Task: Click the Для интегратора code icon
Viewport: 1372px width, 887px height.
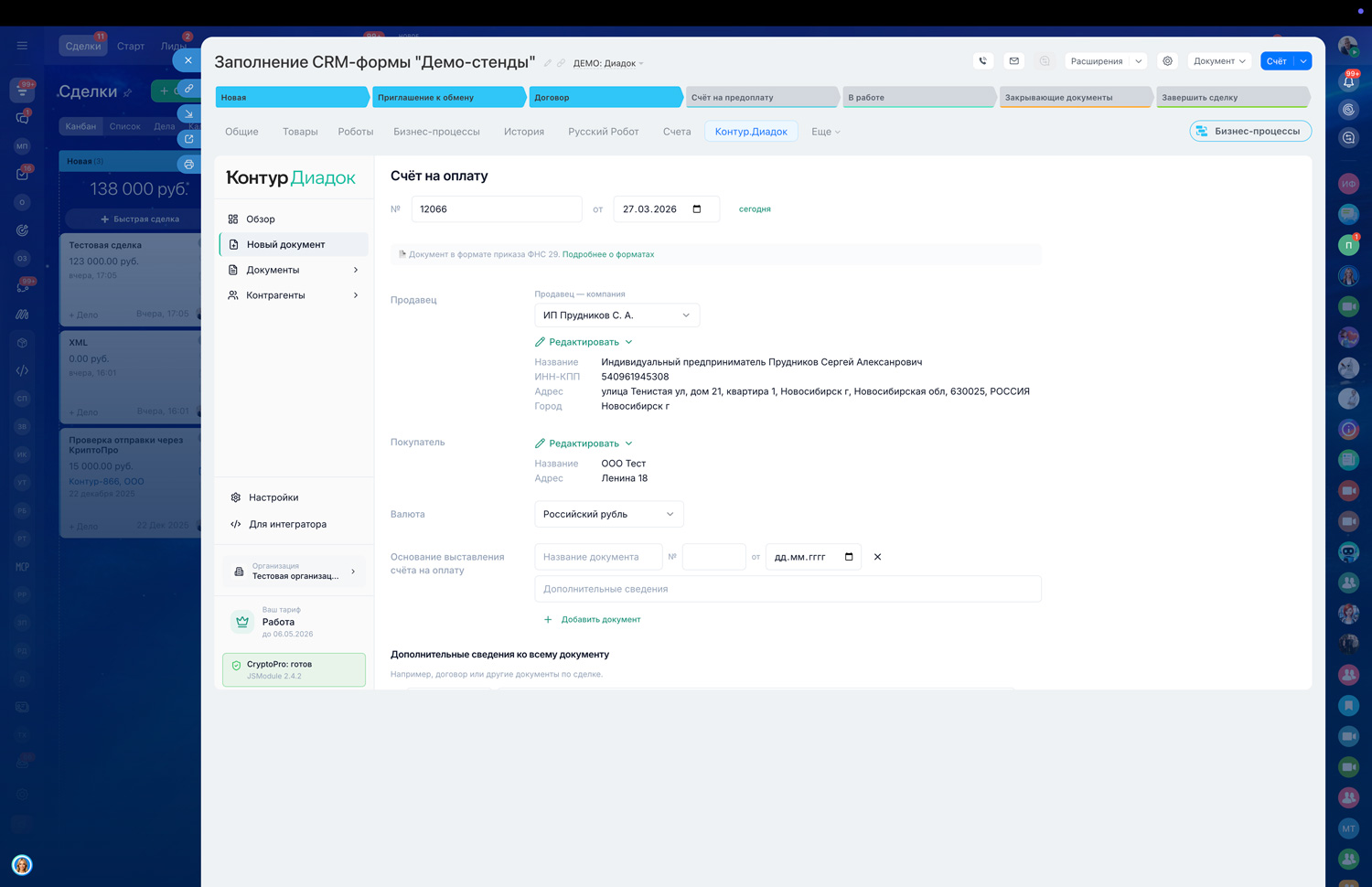Action: (236, 524)
